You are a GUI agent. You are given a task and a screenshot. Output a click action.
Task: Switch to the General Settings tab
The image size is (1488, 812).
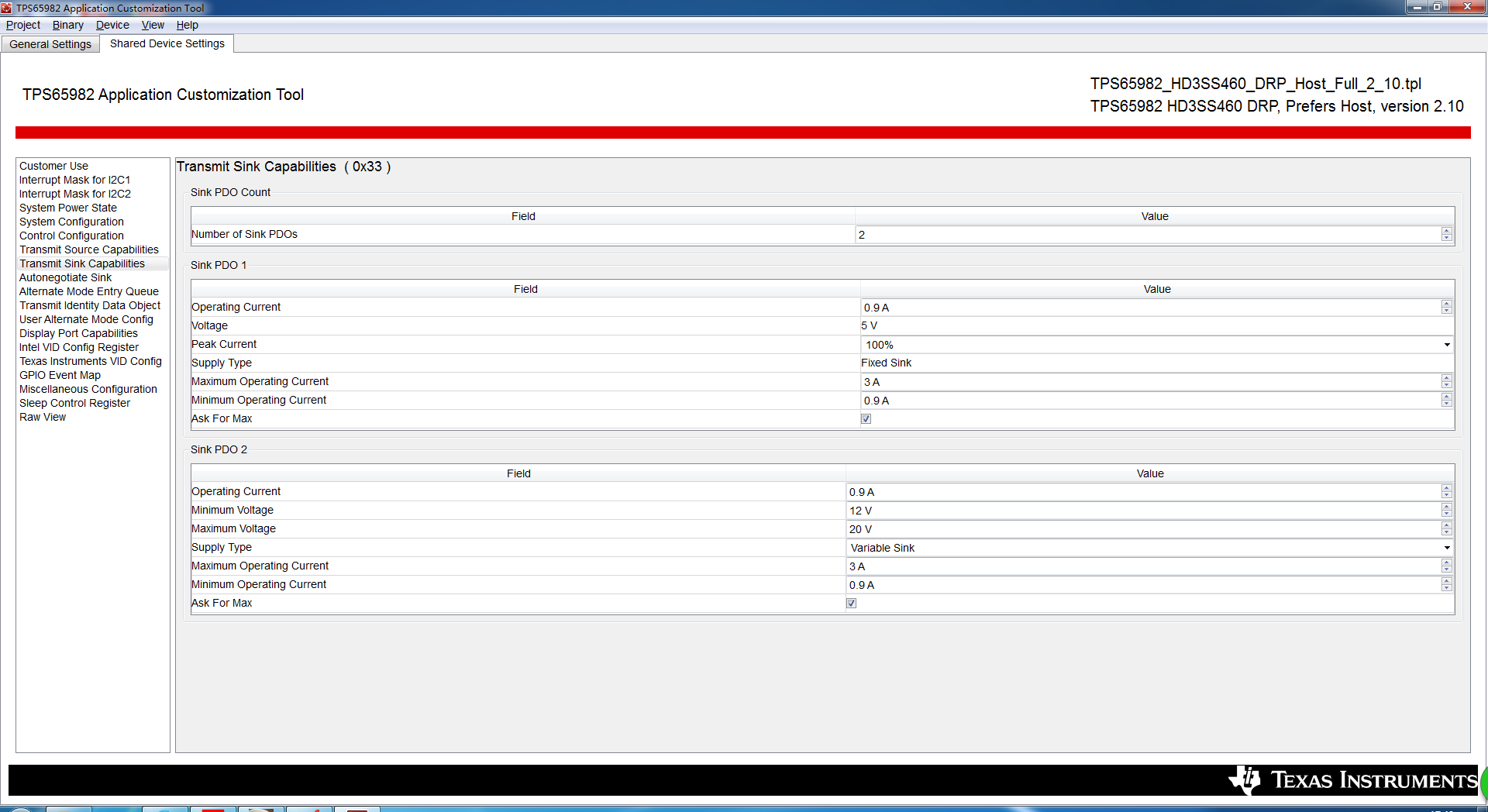pos(50,44)
